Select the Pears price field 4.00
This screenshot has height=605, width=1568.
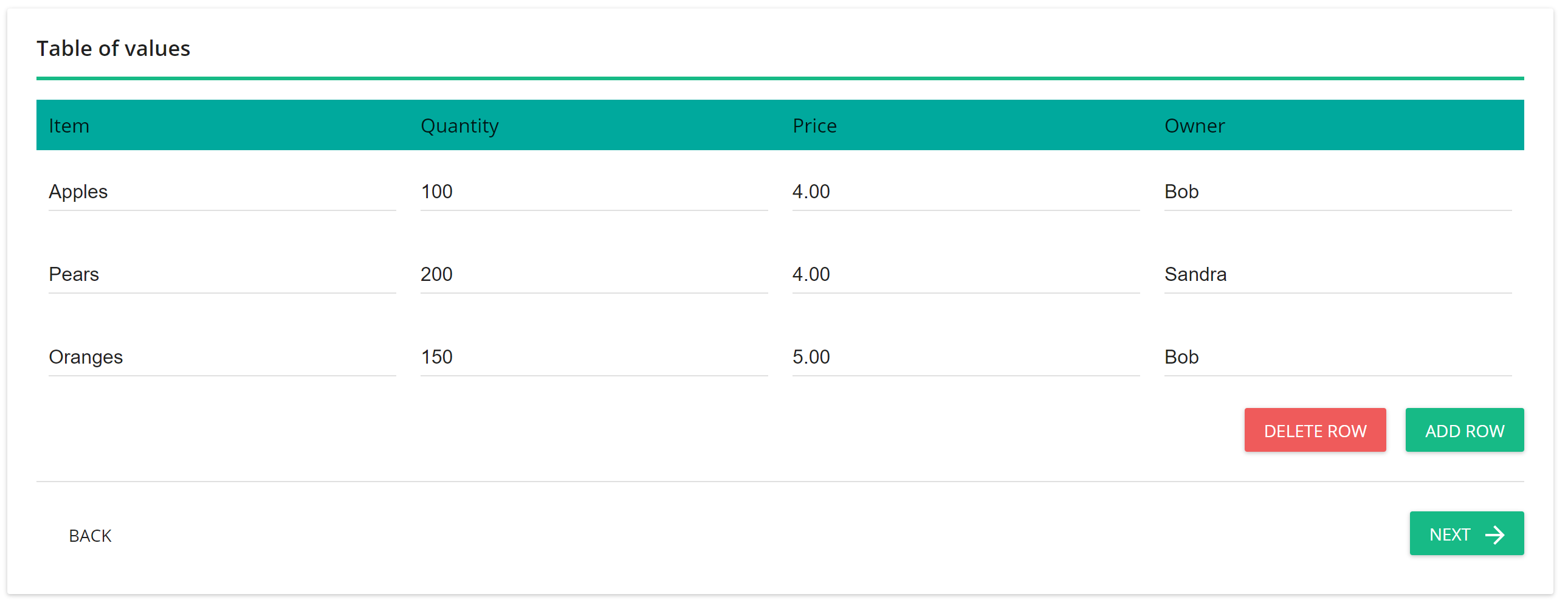click(x=966, y=275)
